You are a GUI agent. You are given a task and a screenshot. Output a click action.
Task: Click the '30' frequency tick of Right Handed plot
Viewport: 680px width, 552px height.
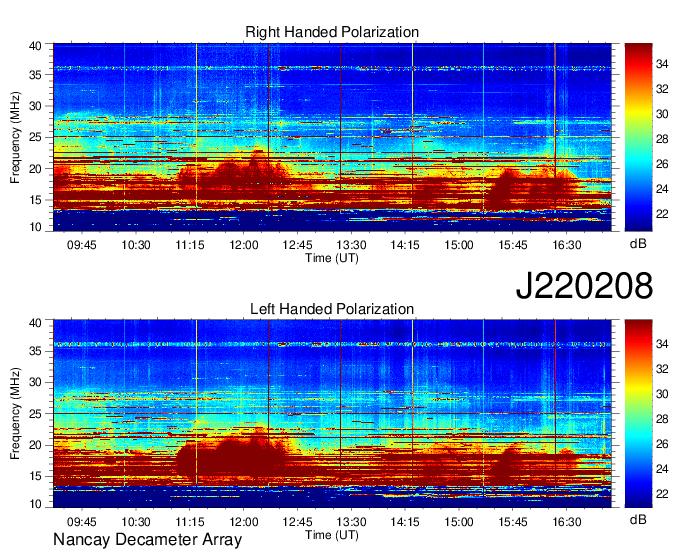tap(35, 106)
